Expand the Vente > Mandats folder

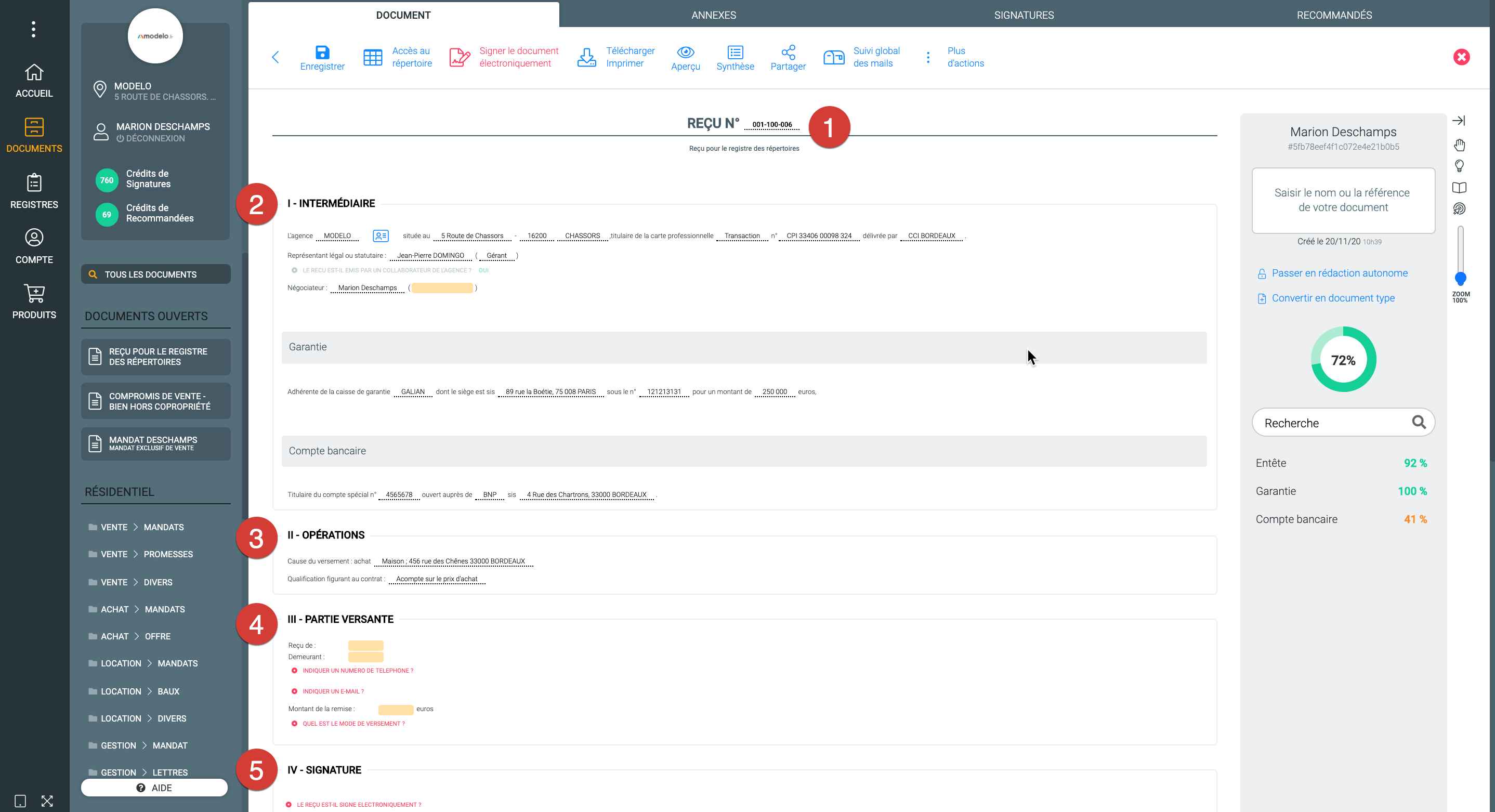click(136, 527)
